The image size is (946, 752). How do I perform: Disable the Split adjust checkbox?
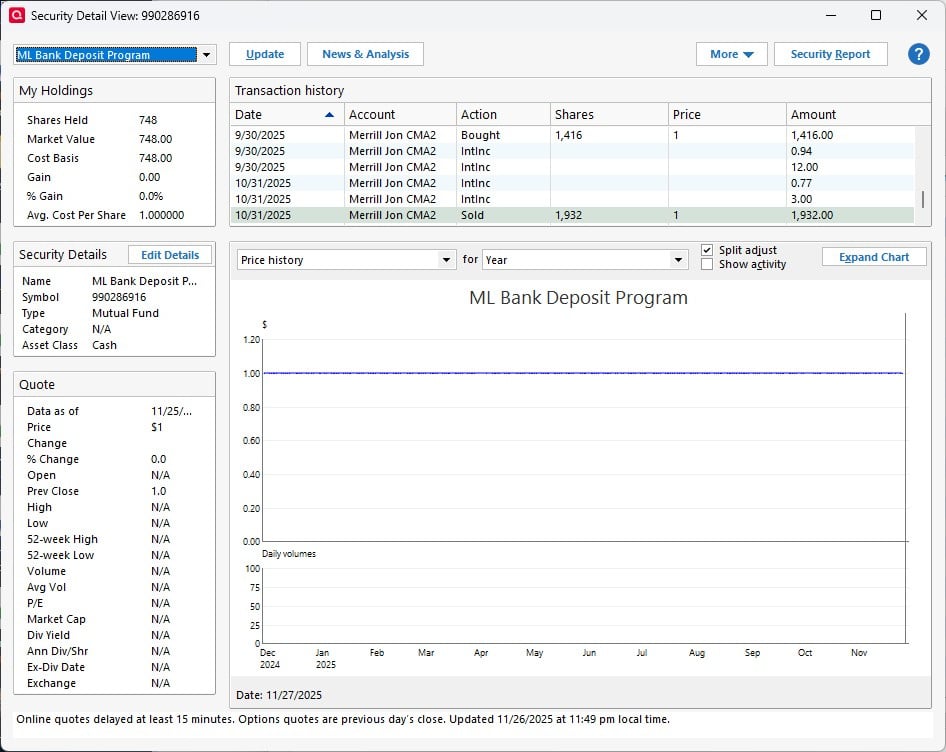[708, 250]
